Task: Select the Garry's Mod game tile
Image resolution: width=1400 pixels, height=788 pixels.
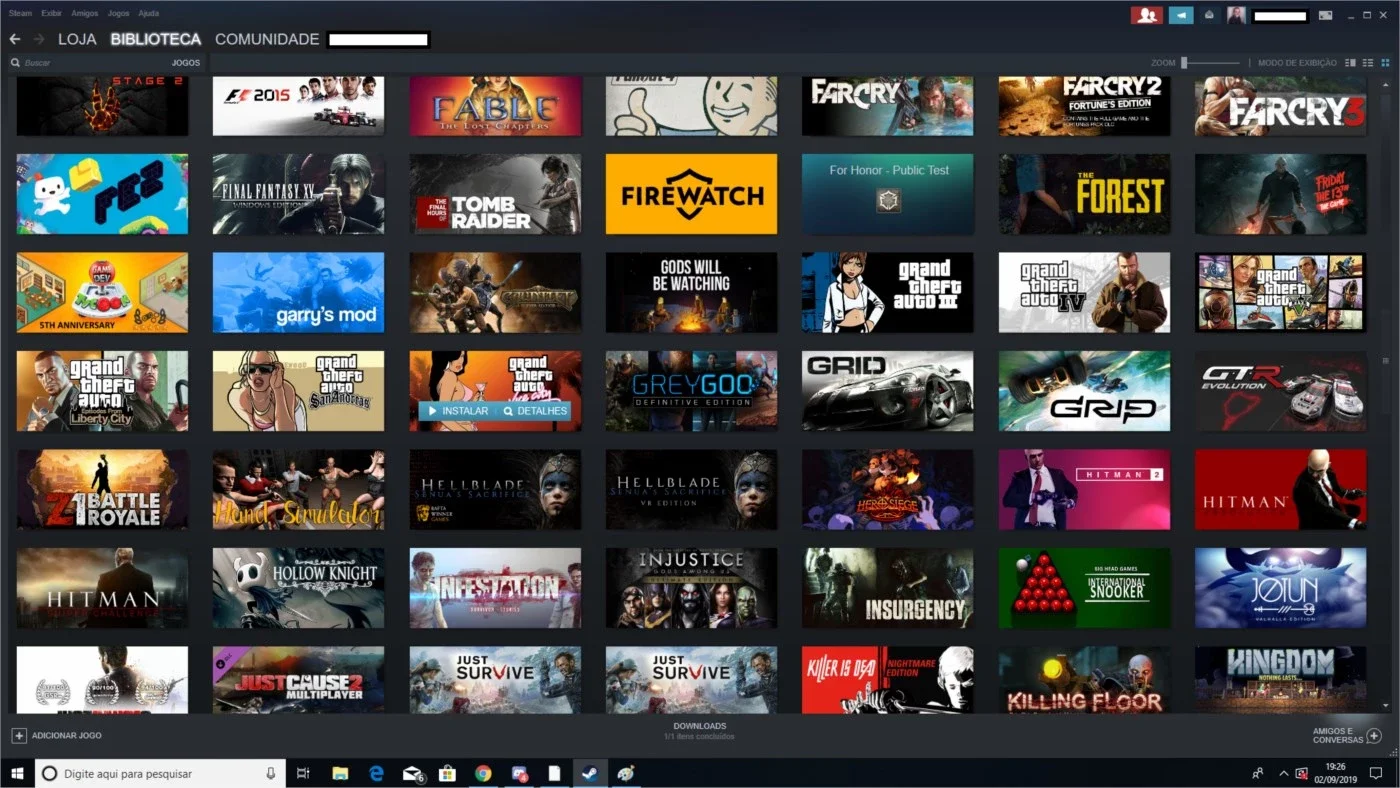Action: tap(298, 292)
